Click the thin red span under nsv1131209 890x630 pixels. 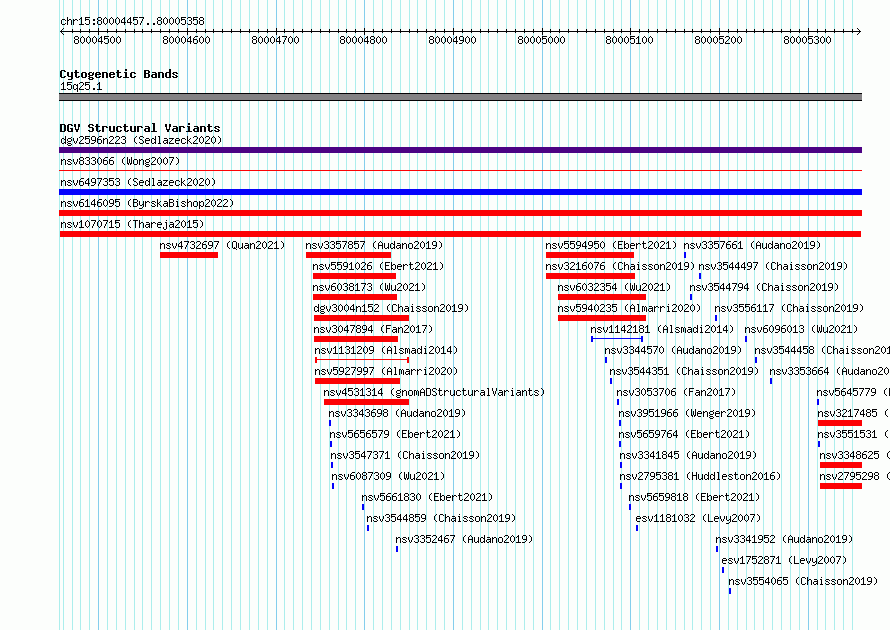[x=362, y=360]
